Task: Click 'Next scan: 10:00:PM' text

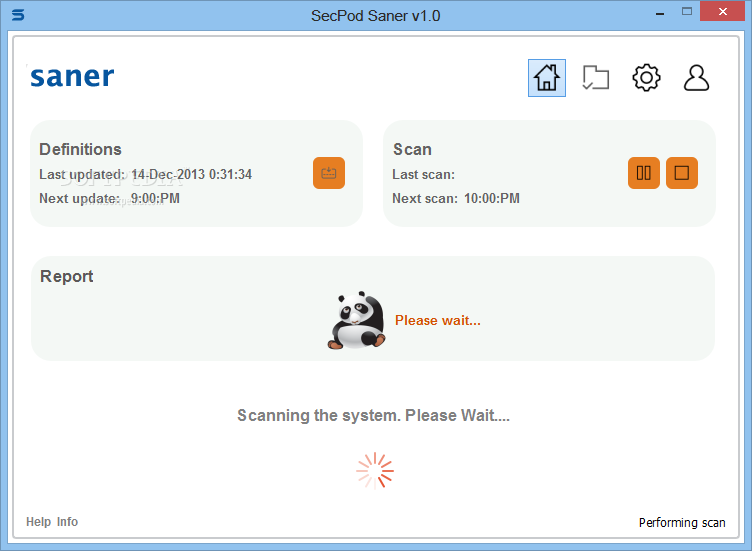Action: pos(456,198)
